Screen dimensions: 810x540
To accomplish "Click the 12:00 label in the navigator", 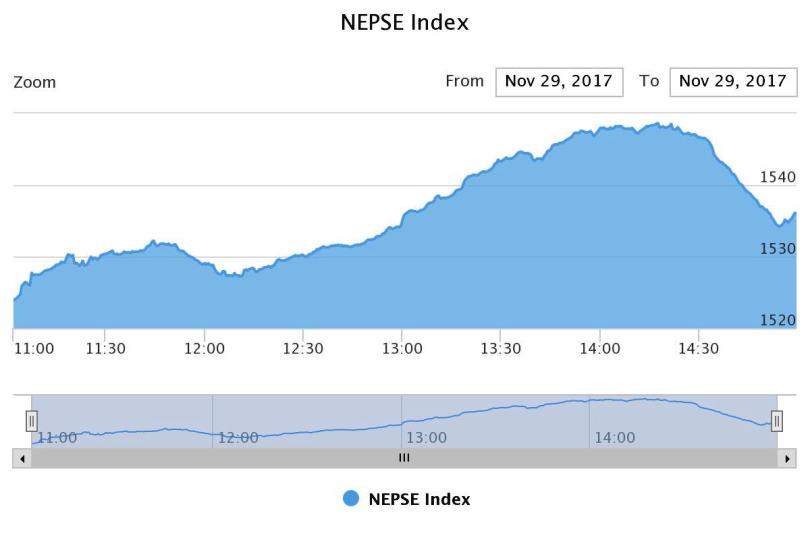I will pyautogui.click(x=238, y=438).
